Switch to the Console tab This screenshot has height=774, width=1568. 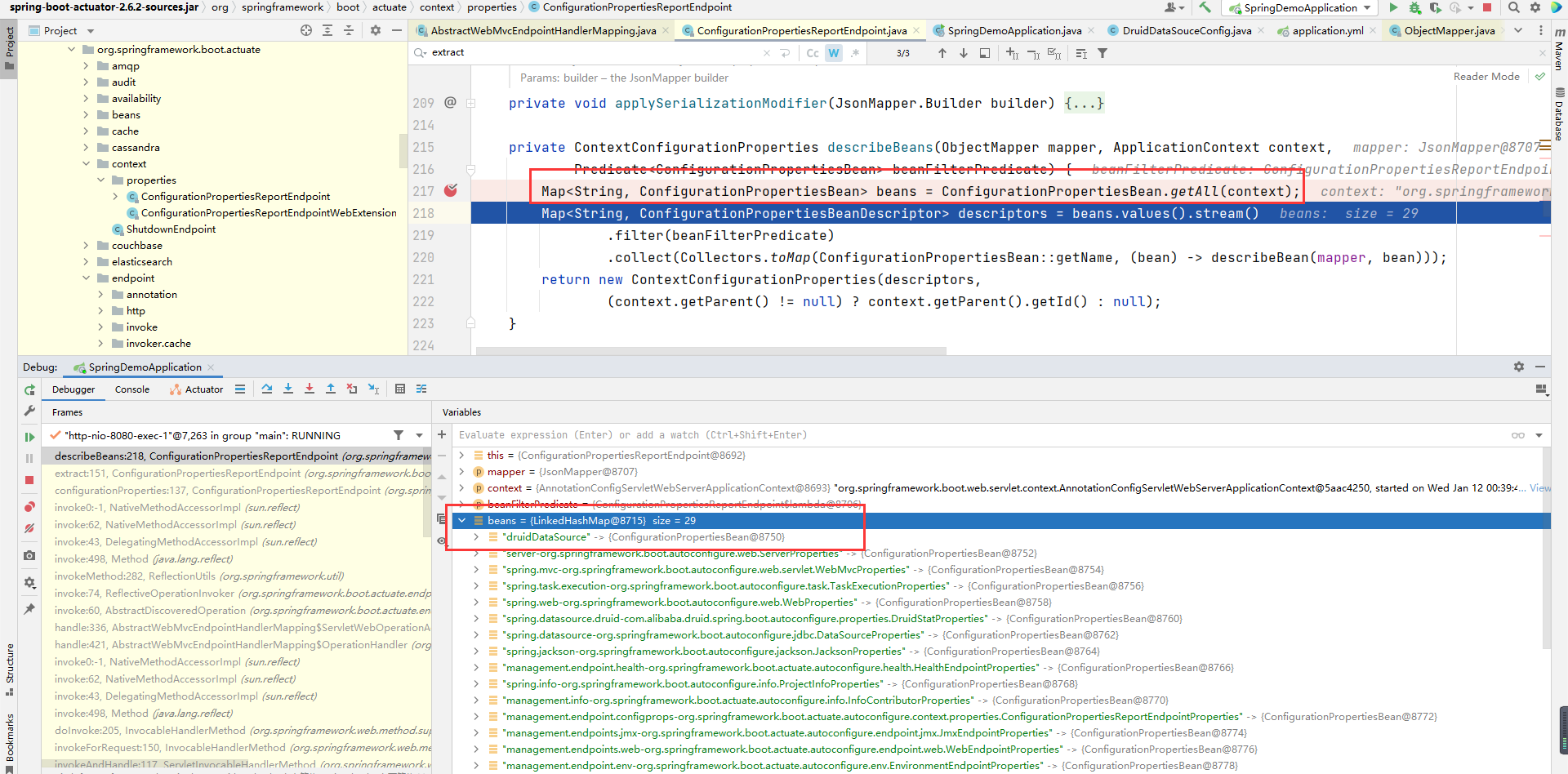tap(132, 389)
